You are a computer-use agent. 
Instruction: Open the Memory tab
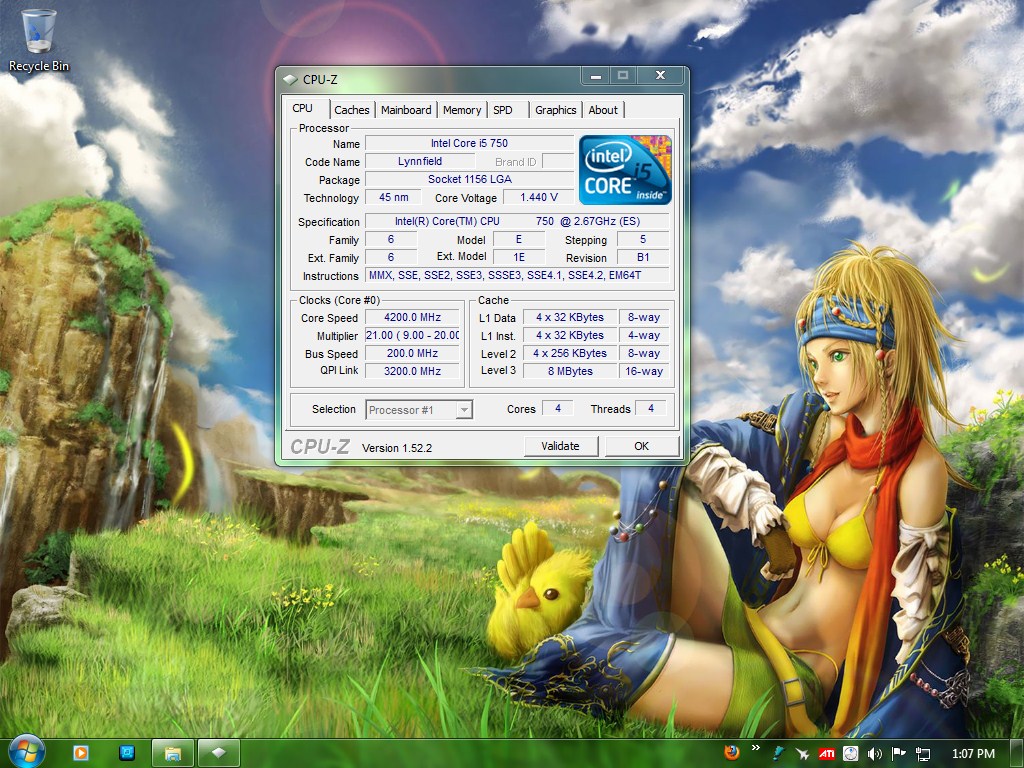[462, 110]
